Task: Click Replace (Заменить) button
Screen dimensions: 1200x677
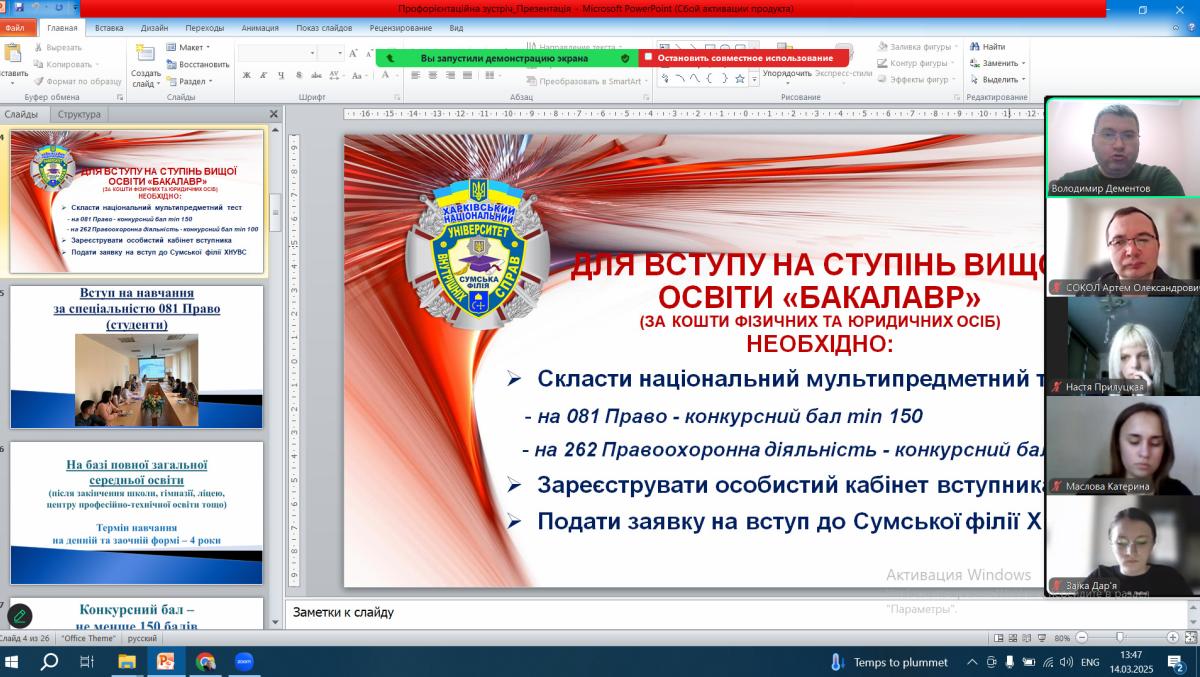Action: tap(997, 62)
